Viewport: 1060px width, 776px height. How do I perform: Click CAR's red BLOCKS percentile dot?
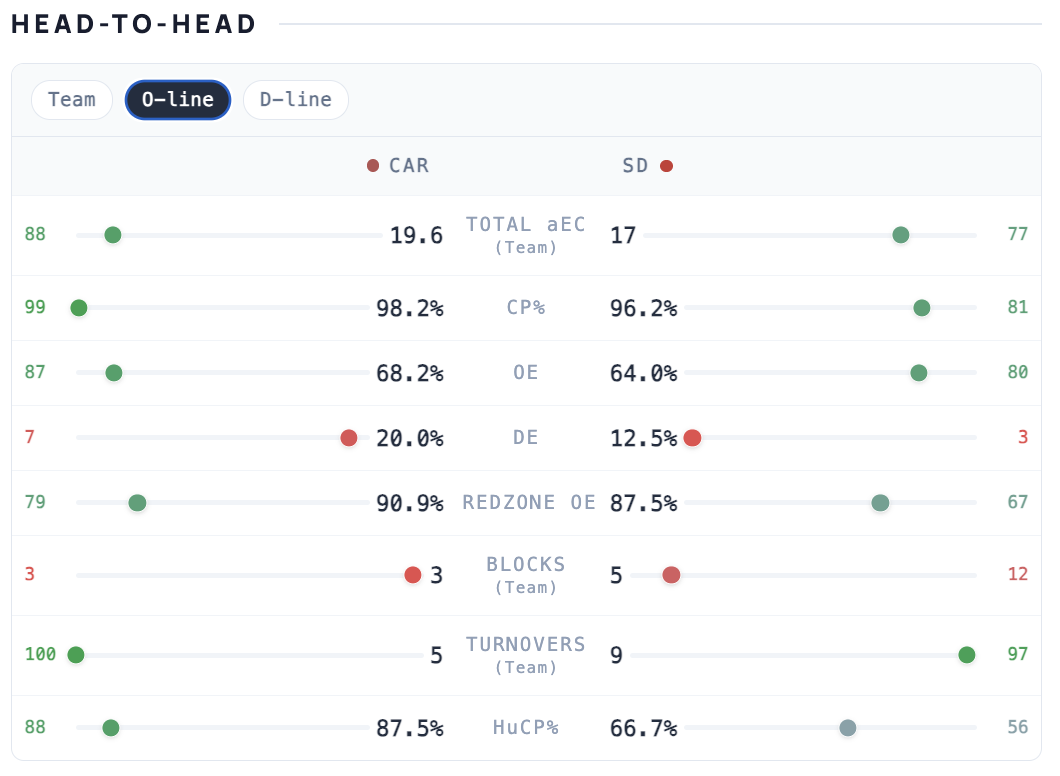coord(413,575)
